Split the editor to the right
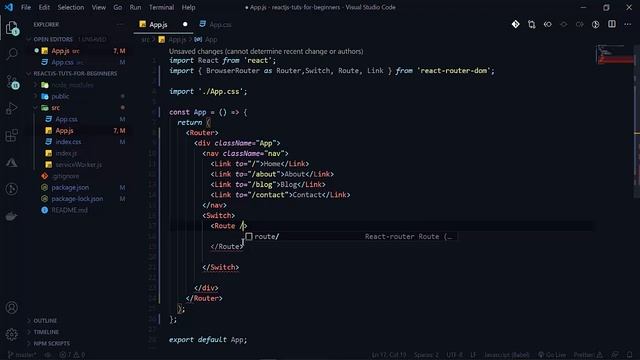The height and width of the screenshot is (360, 640). tap(611, 24)
